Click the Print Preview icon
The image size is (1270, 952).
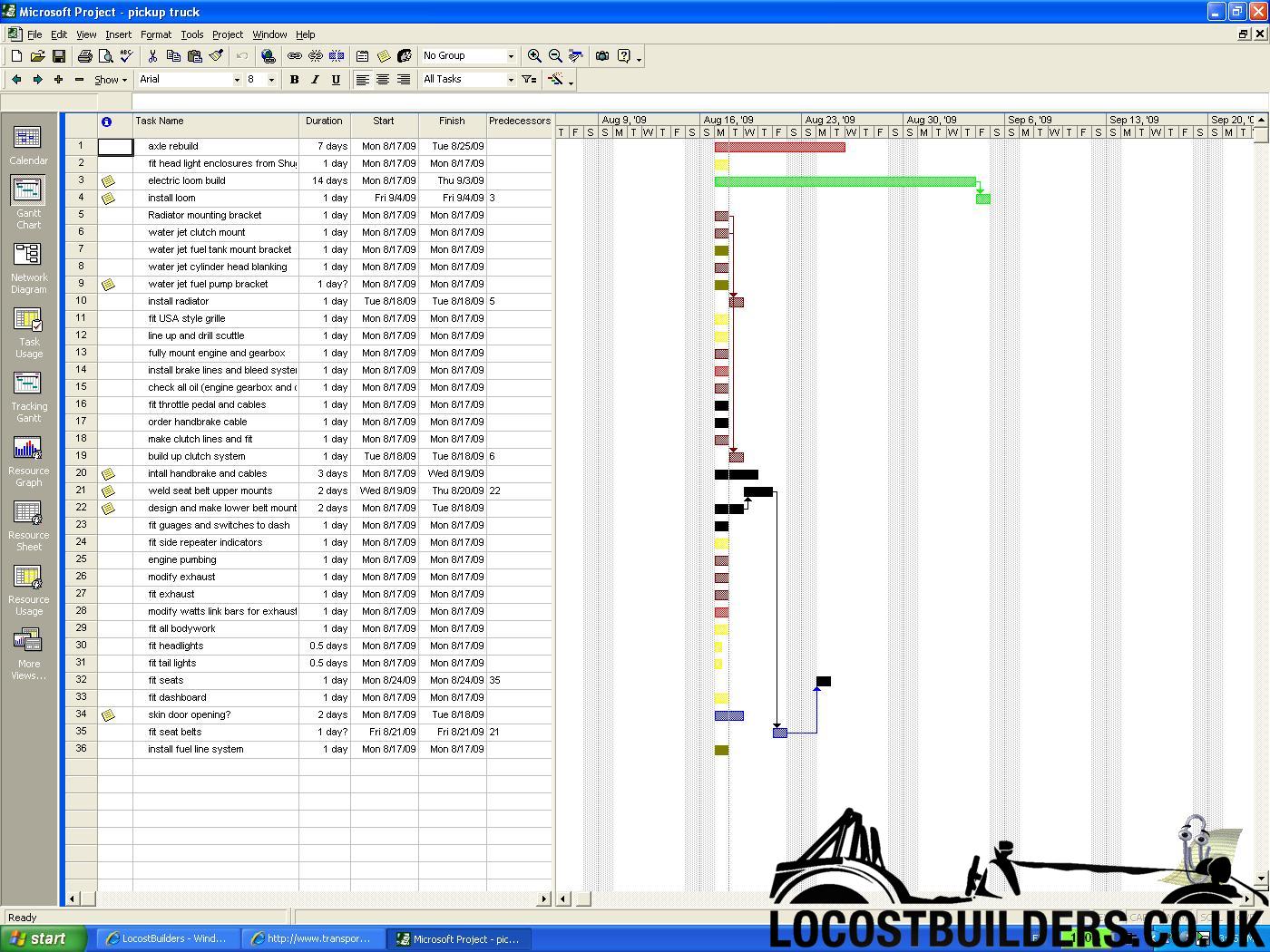[x=105, y=56]
